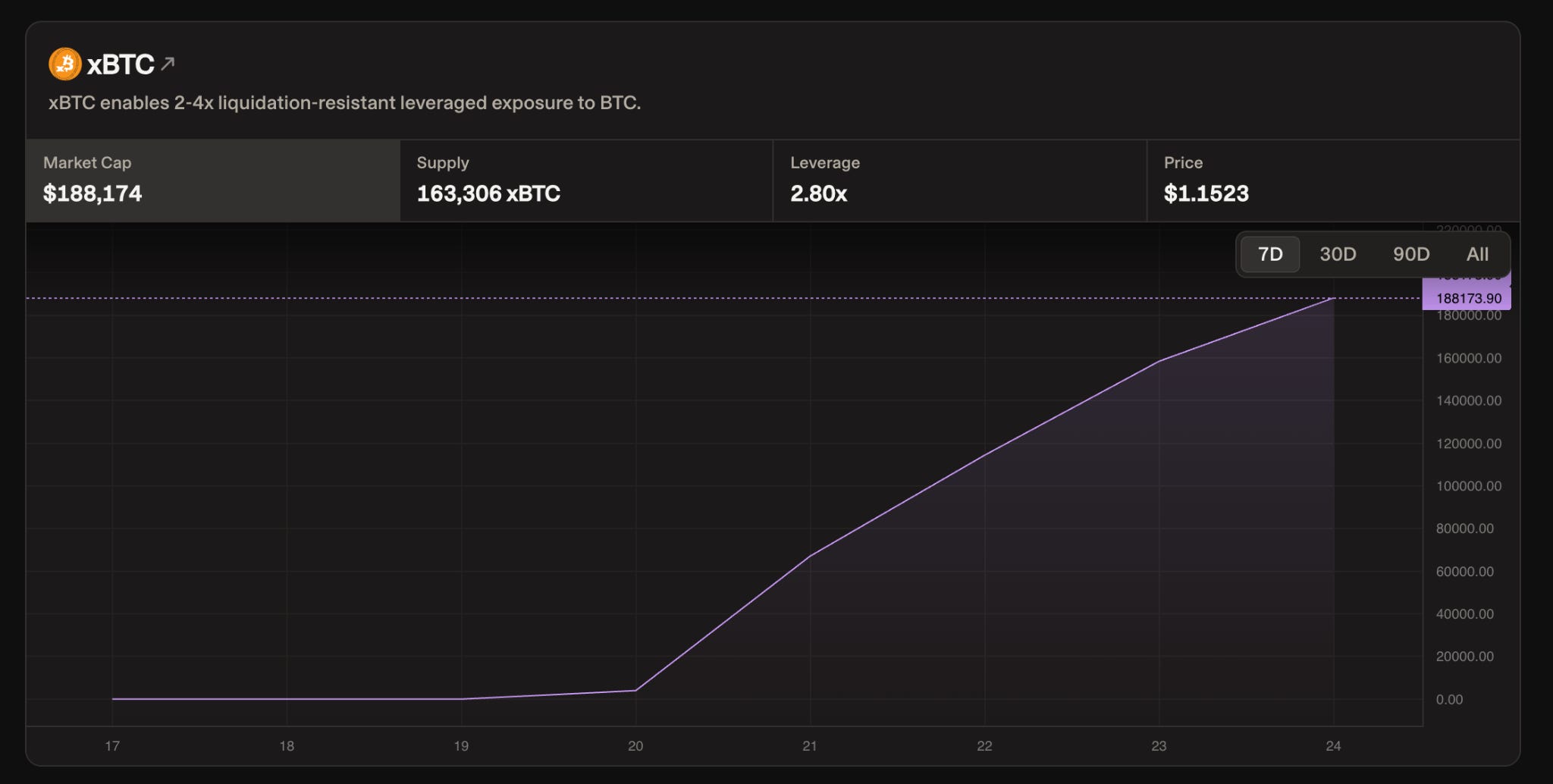Click the orange Bitcoin xBTC logo icon
This screenshot has width=1553, height=784.
coord(65,64)
